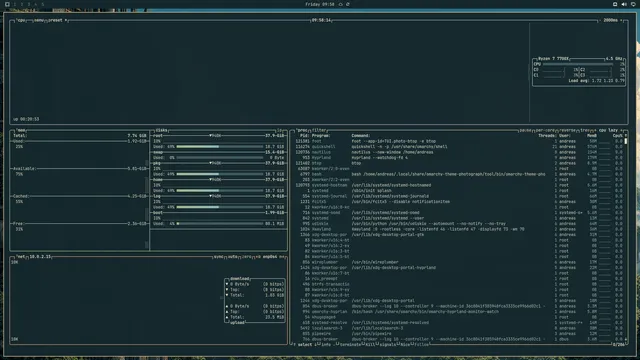
Task: Click the workspace launcher icon in the top bar
Action: coord(7,4)
